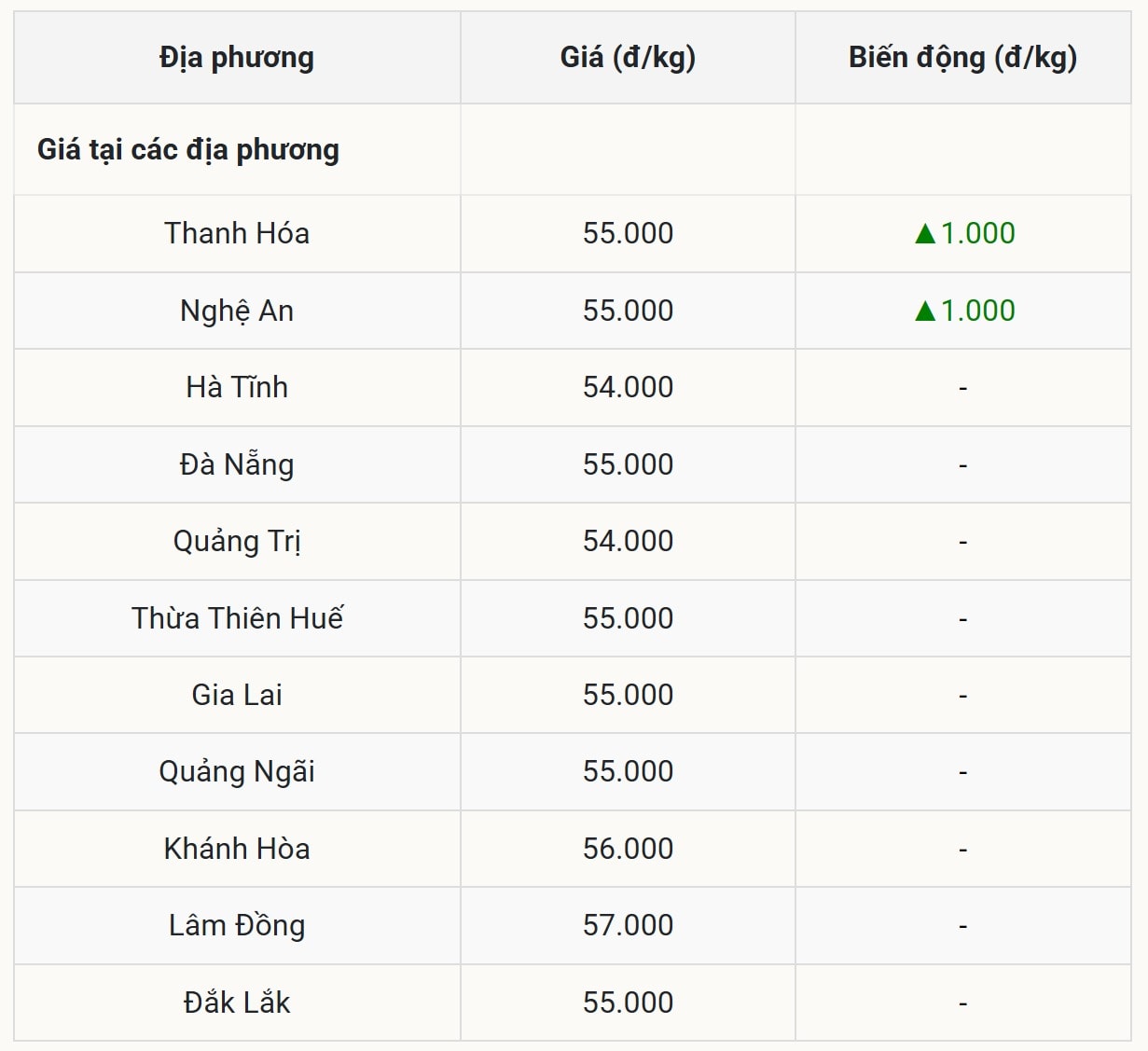Viewport: 1148px width, 1051px height.
Task: Click the Quảng Ngãi row label
Action: pyautogui.click(x=237, y=772)
